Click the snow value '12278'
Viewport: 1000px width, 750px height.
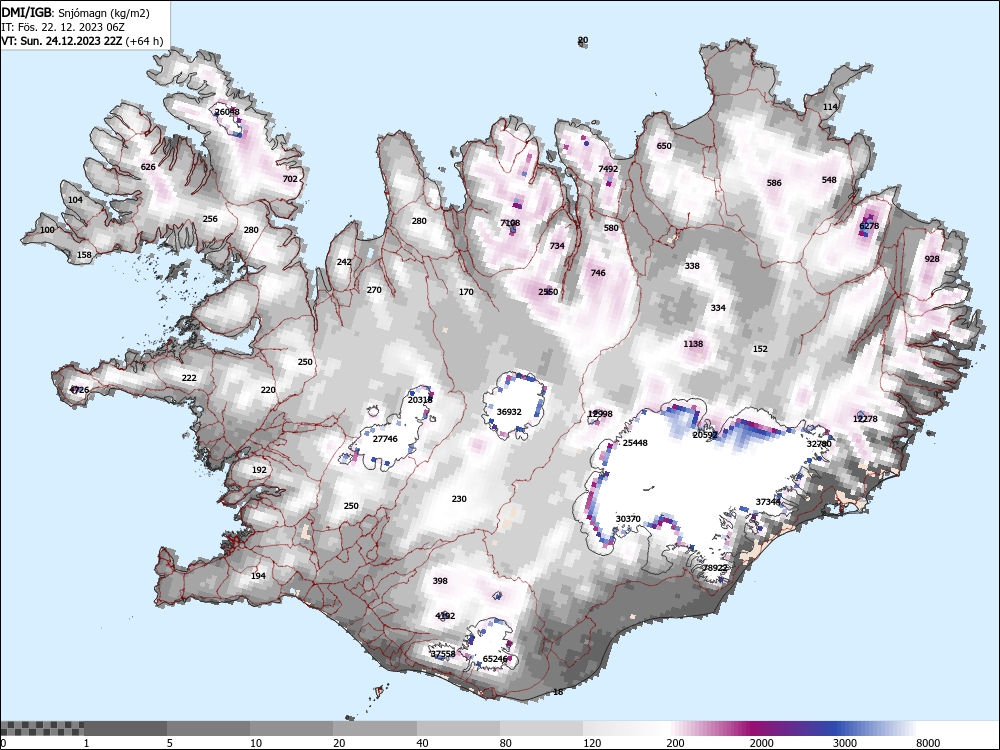(865, 419)
